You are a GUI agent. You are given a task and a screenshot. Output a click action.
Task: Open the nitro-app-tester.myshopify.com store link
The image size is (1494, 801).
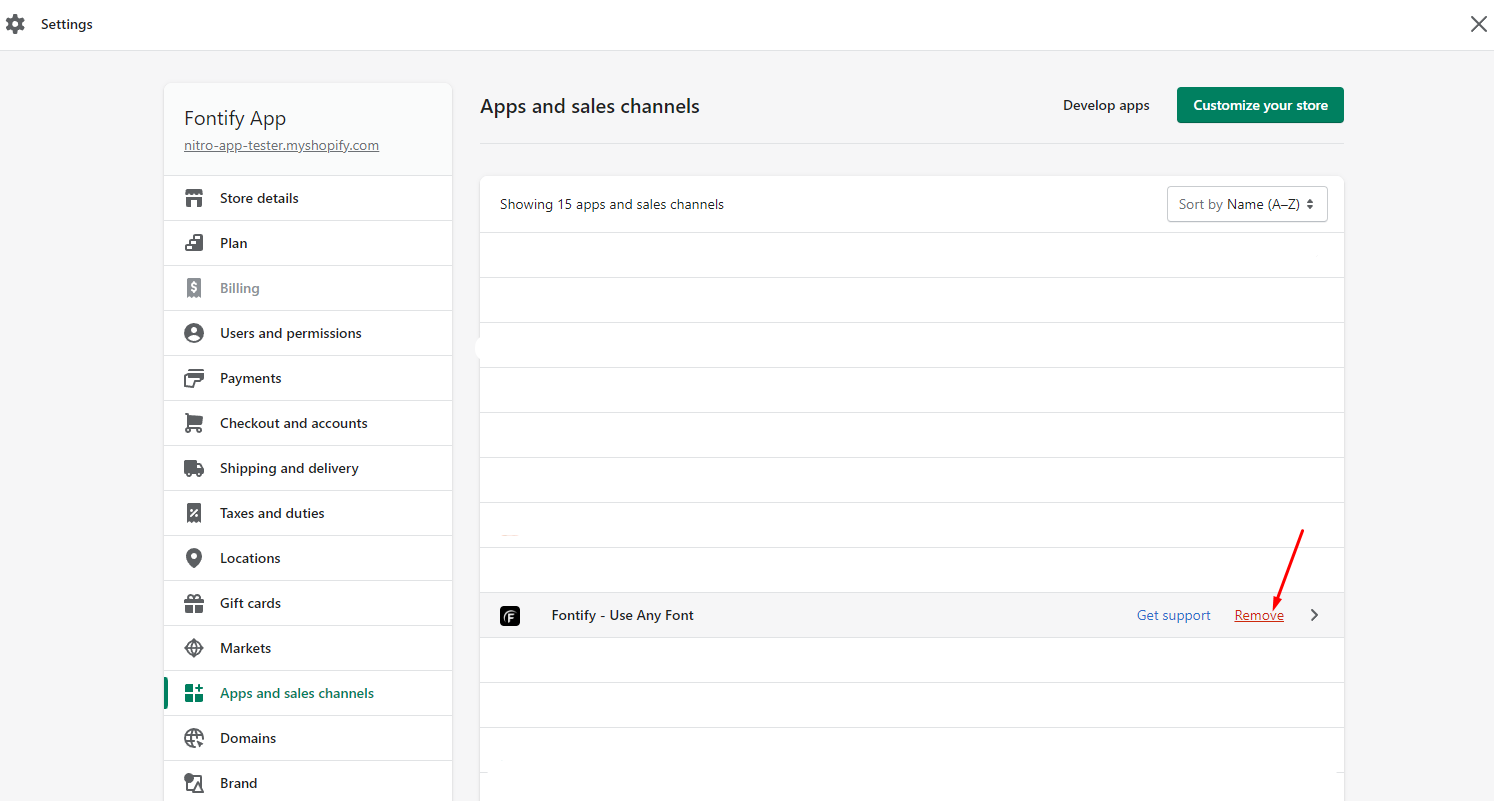281,145
